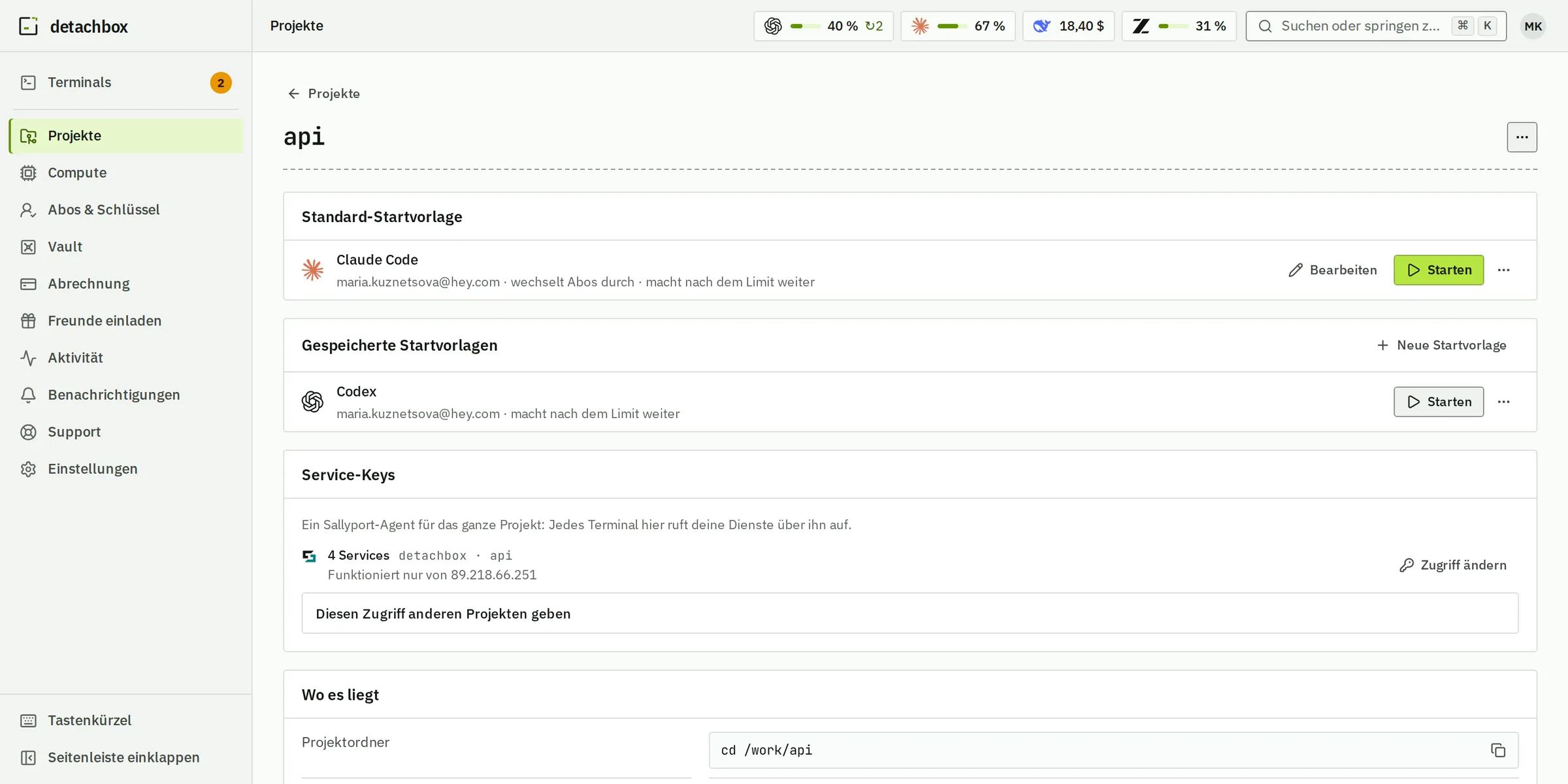Click the Claude usage progress bar
Image resolution: width=1568 pixels, height=784 pixels.
(x=952, y=26)
